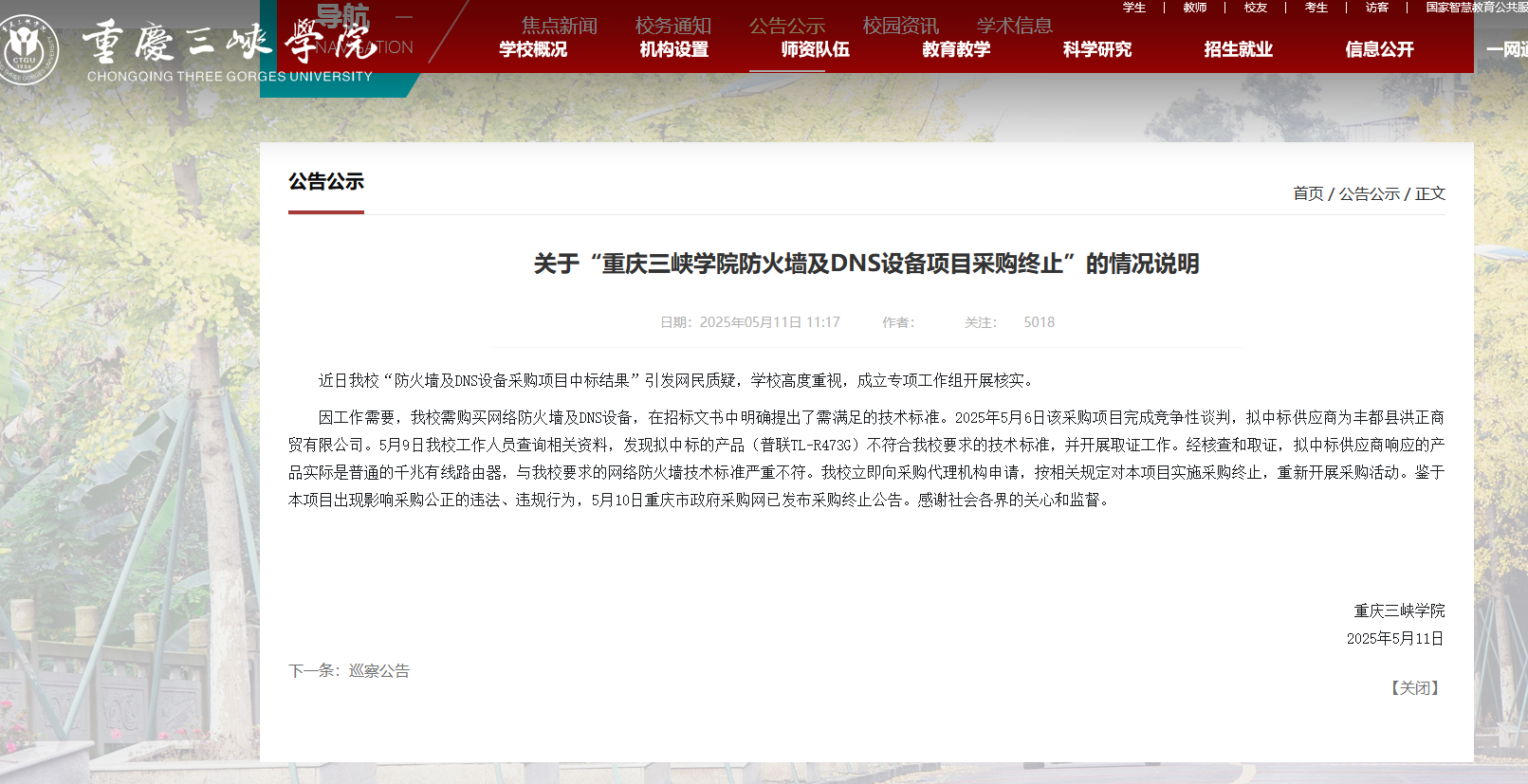Image resolution: width=1528 pixels, height=784 pixels.
Task: Go to 焦点新闻 section
Action: click(560, 26)
